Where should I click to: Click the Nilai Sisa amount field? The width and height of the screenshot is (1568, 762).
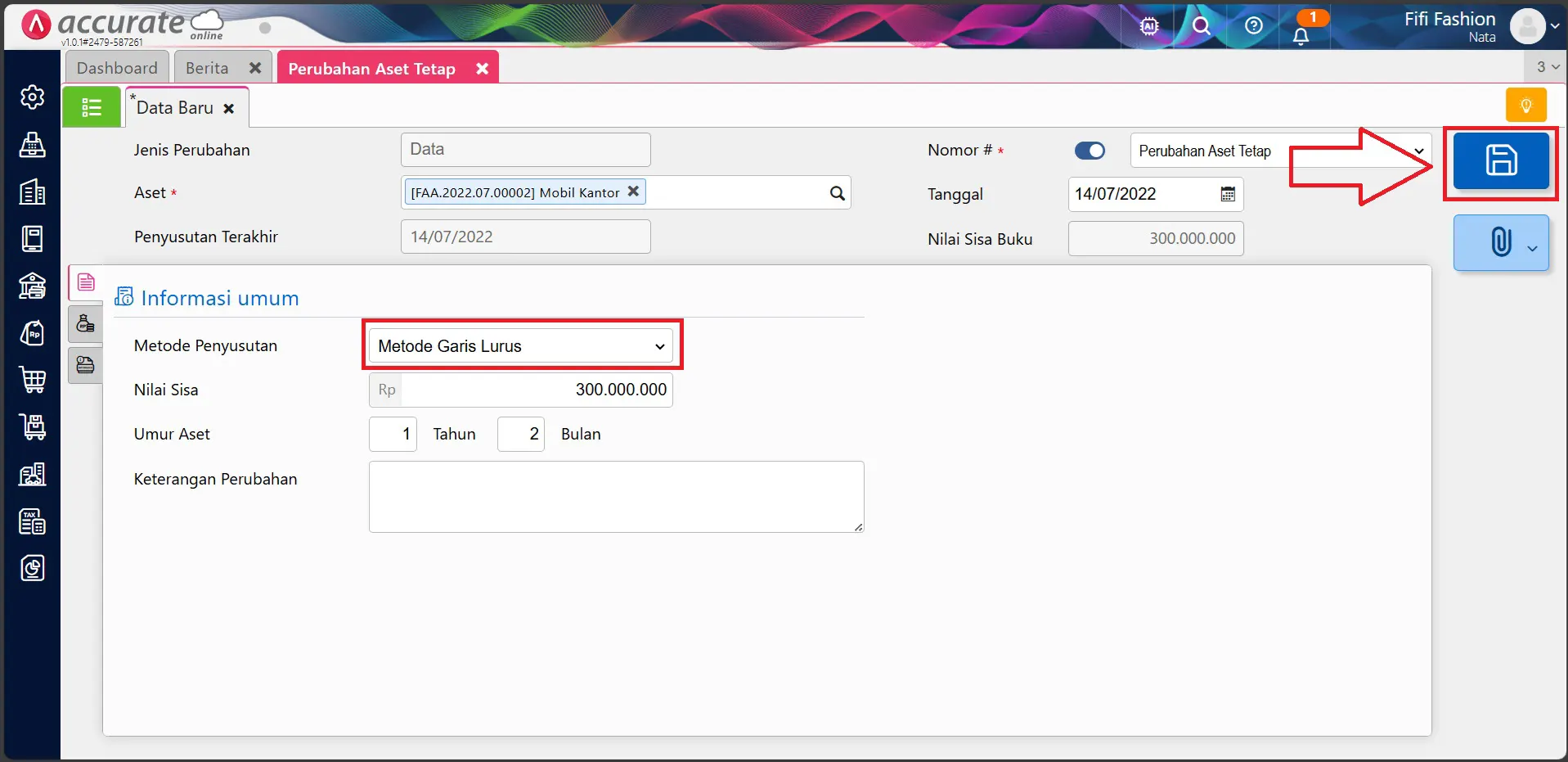(537, 390)
